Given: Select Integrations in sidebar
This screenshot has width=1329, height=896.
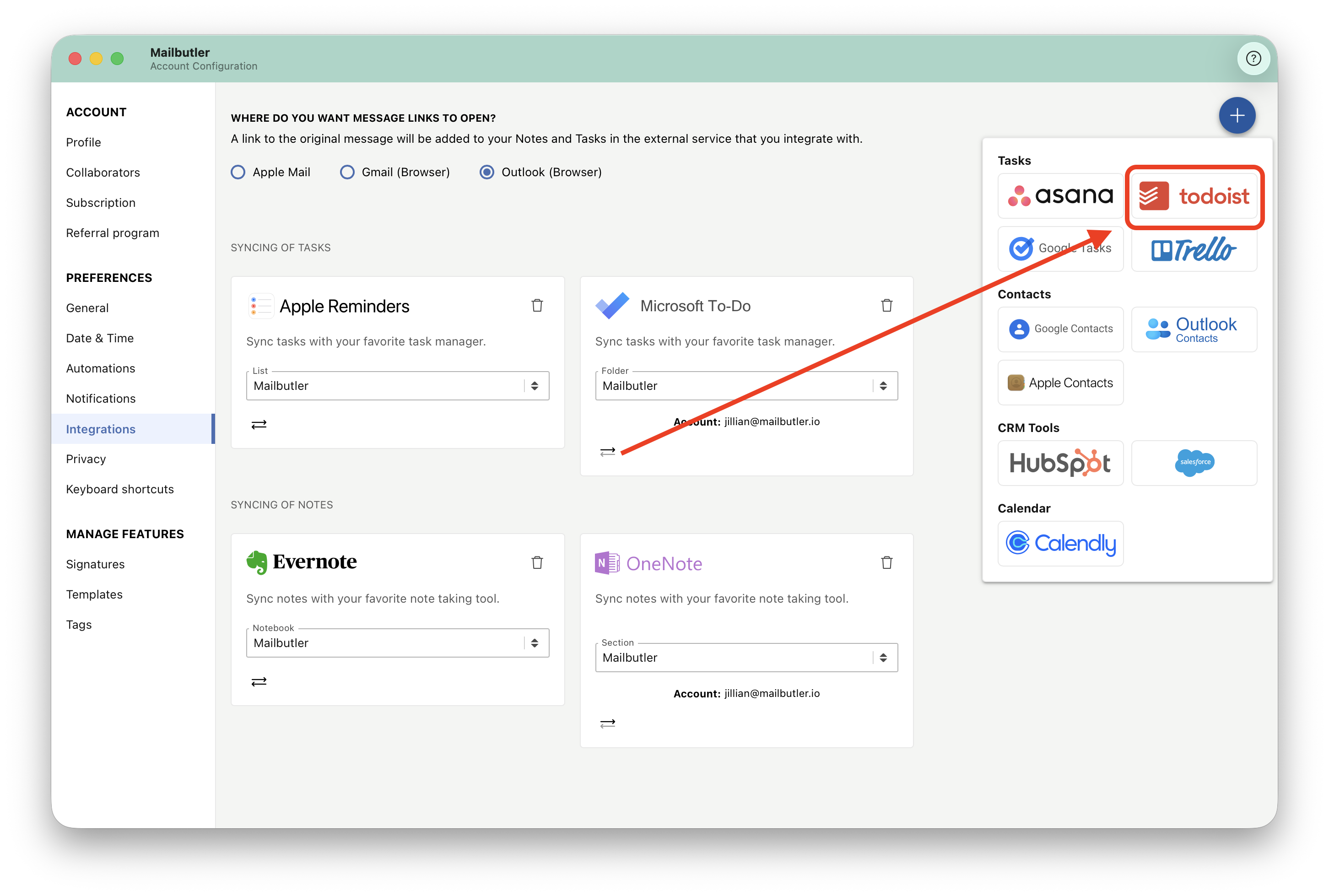Looking at the screenshot, I should tap(133, 429).
